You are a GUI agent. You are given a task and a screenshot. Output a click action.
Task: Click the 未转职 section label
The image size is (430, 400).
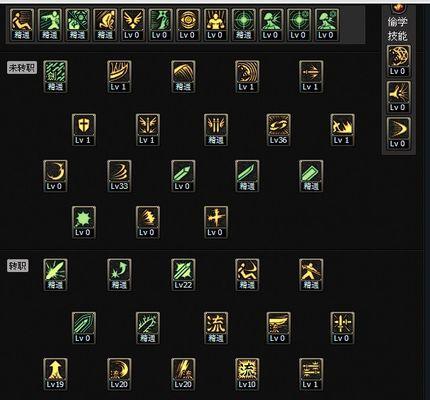[22, 68]
